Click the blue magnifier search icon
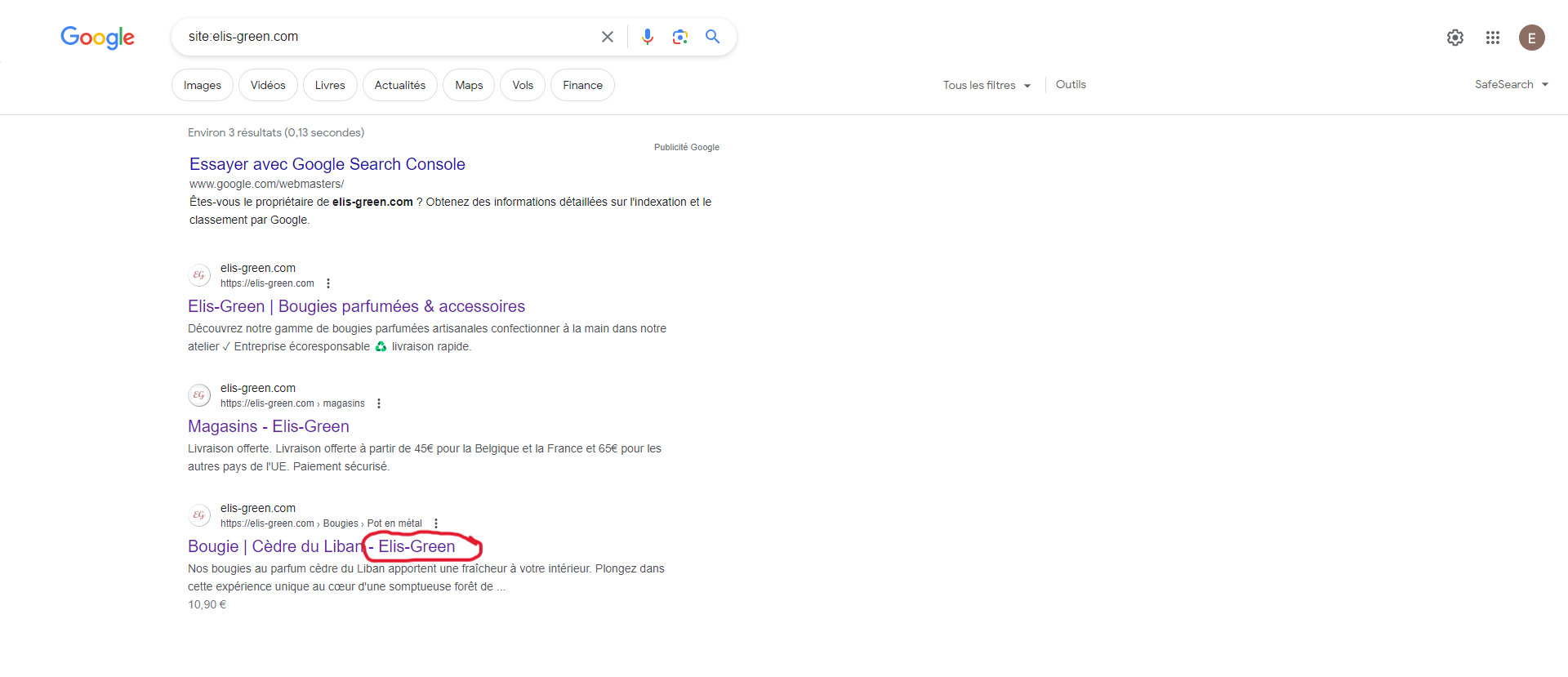Screen dimensions: 1568x677 click(713, 37)
